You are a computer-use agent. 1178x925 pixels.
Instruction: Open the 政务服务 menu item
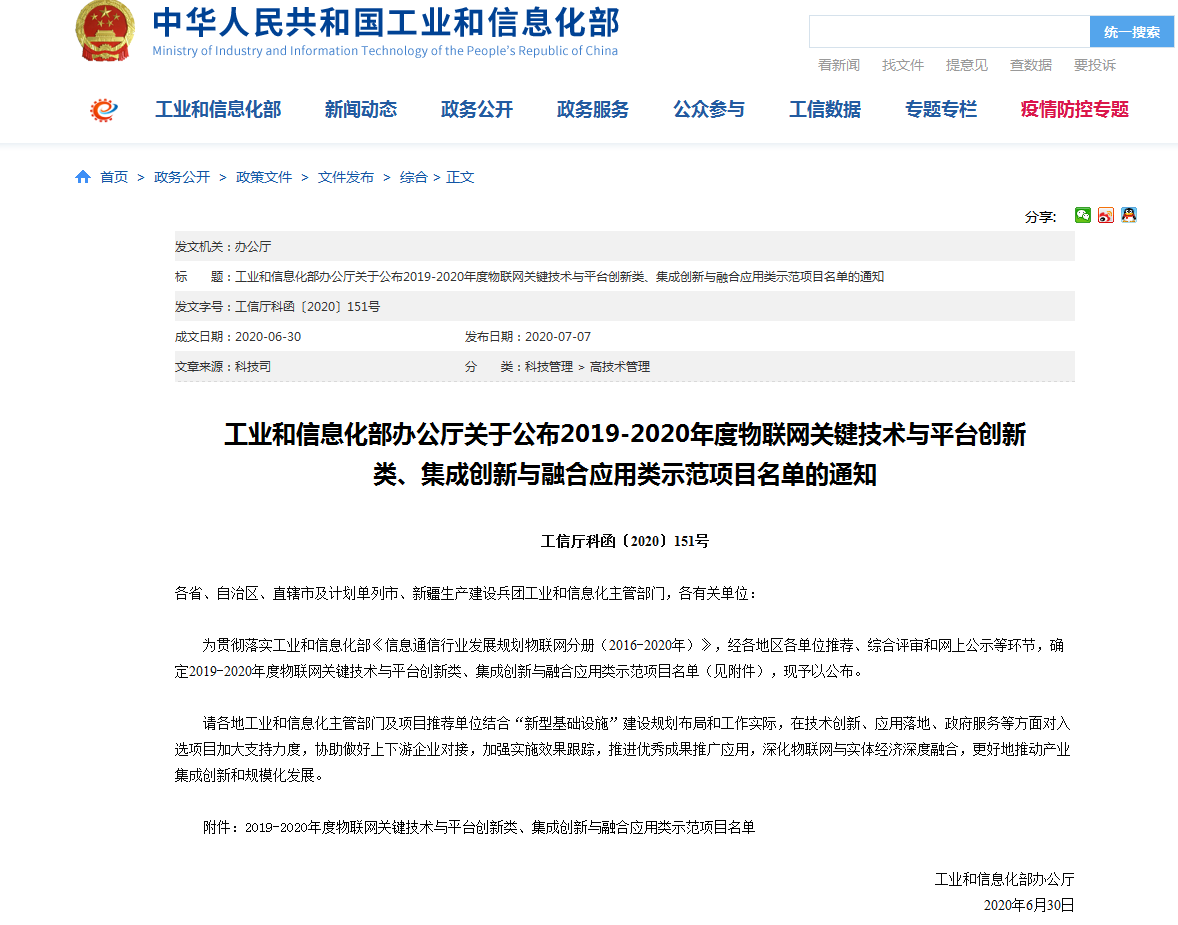click(593, 110)
